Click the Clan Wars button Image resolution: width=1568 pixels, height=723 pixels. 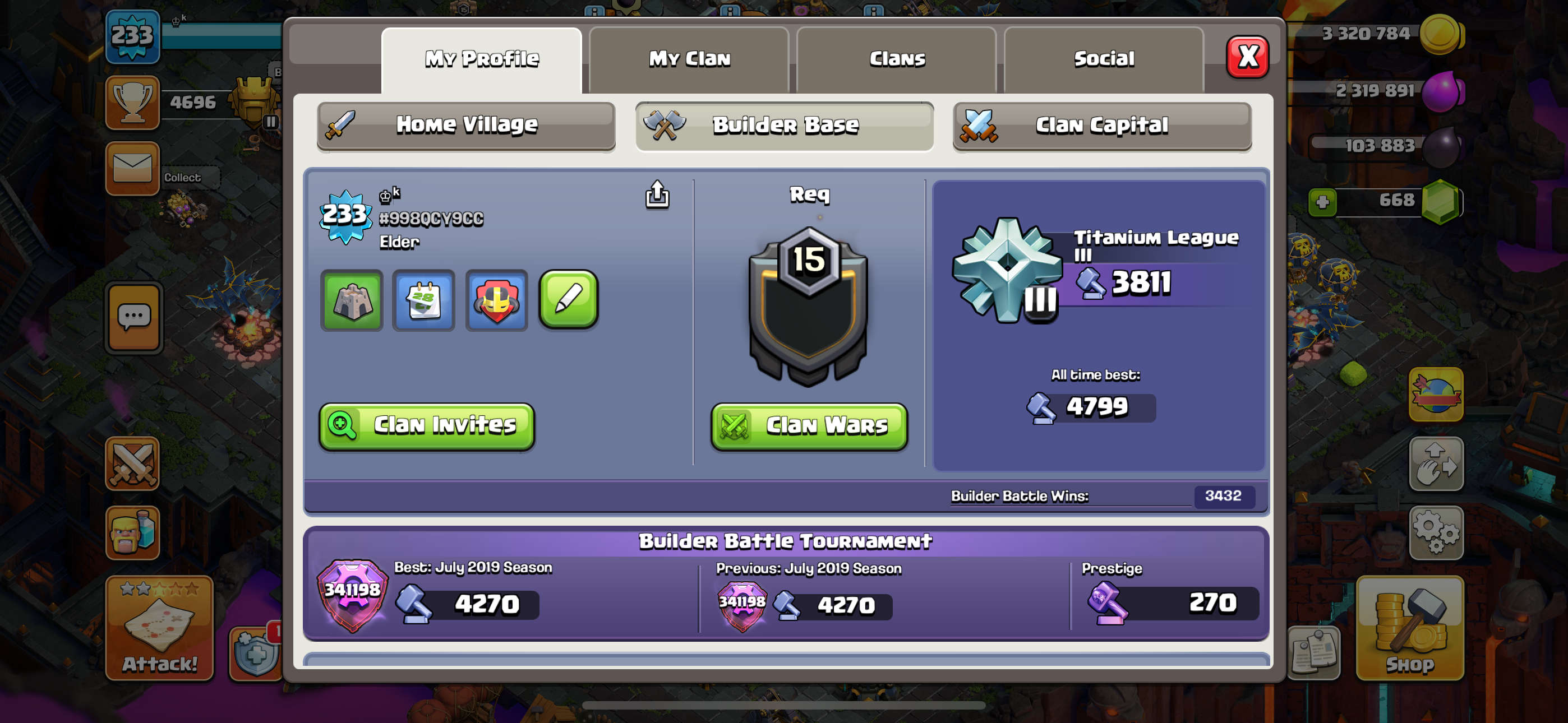tap(809, 426)
